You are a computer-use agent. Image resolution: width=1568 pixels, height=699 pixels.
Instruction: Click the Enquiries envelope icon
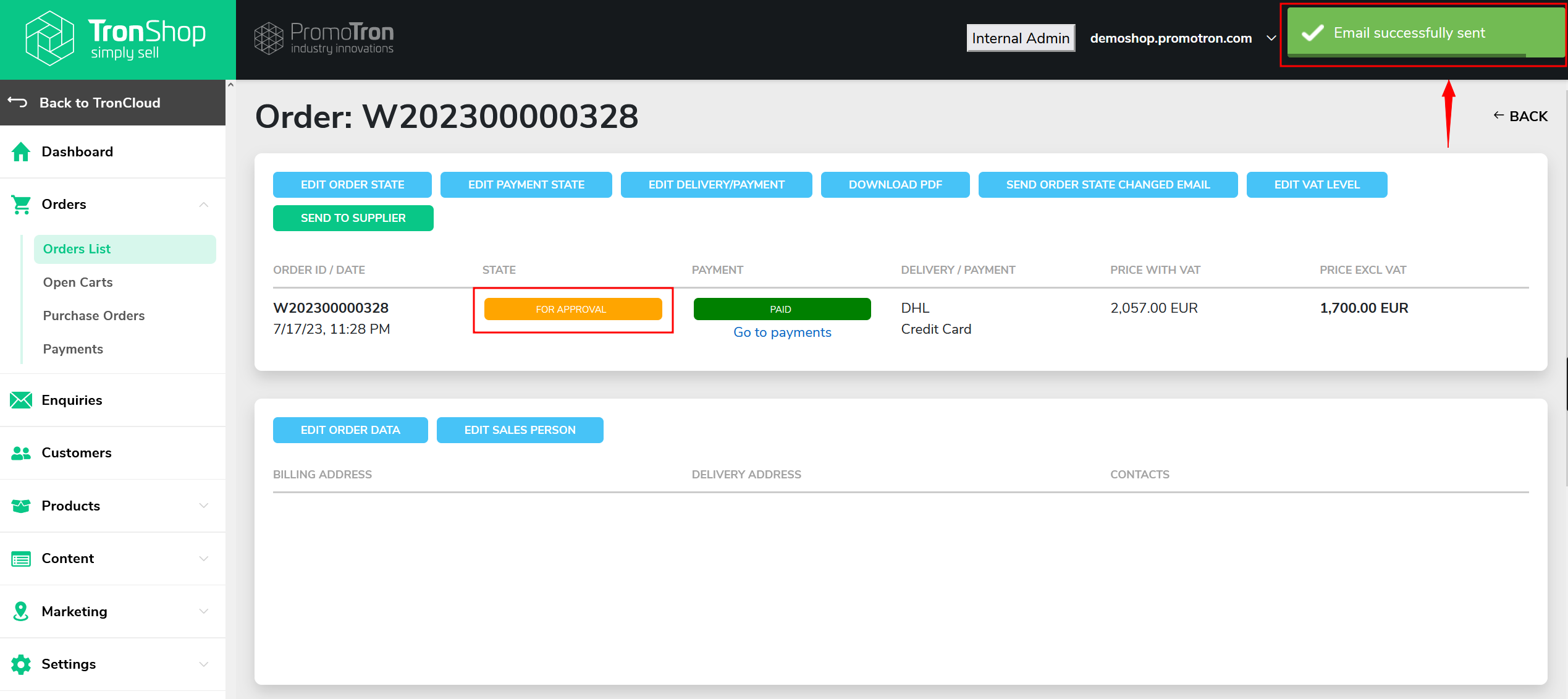point(21,400)
